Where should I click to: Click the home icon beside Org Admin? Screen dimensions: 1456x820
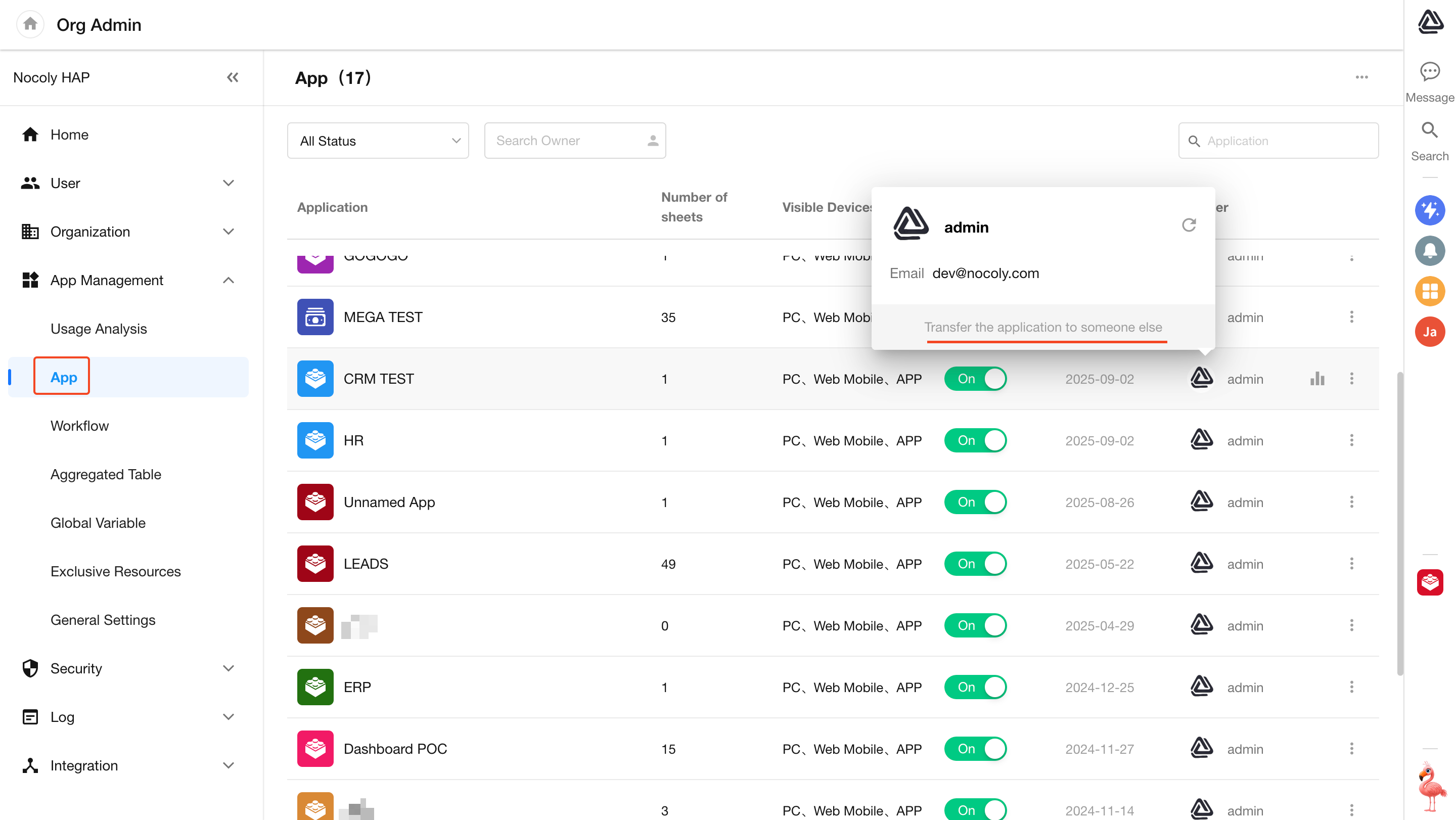point(30,24)
